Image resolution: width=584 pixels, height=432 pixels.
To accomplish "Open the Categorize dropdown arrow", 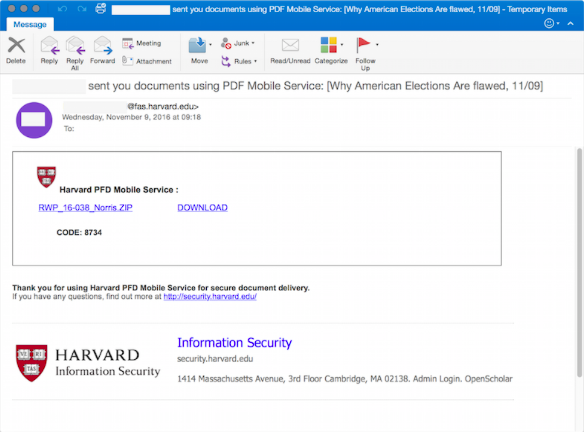I will tap(342, 45).
